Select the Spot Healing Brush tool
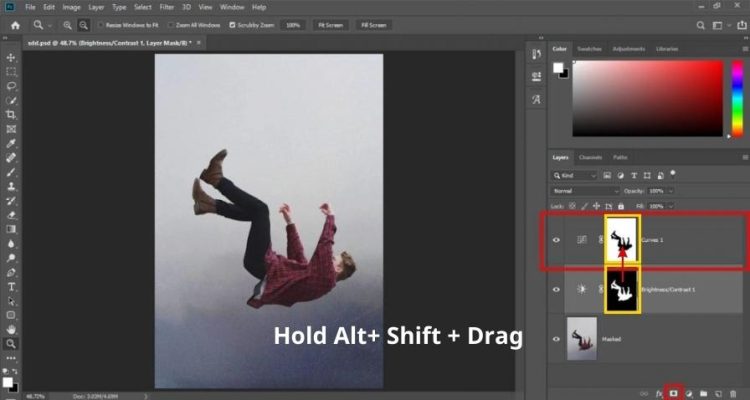Screen dimensions: 750x400 pos(11,158)
